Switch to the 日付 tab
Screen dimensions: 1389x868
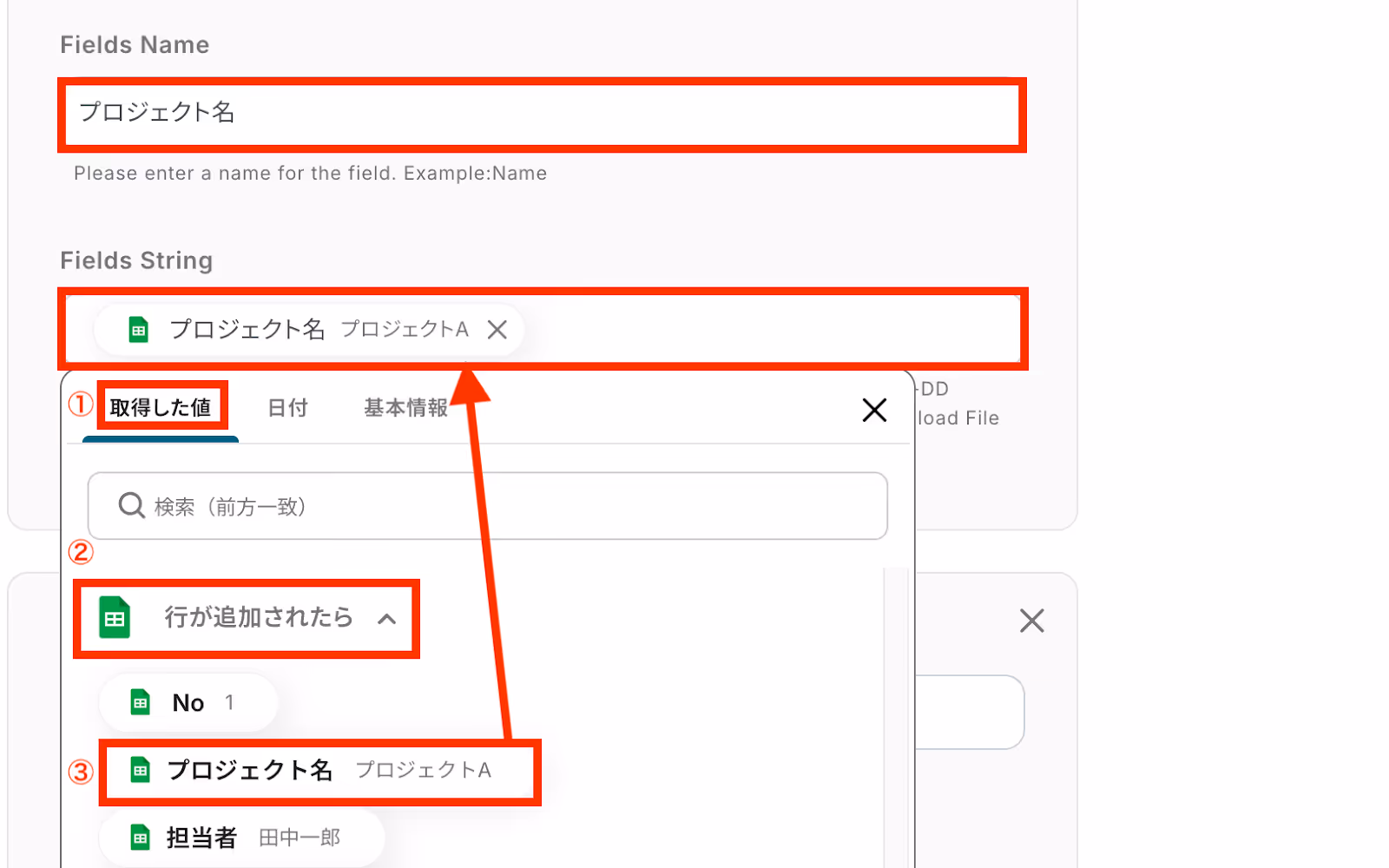[287, 407]
